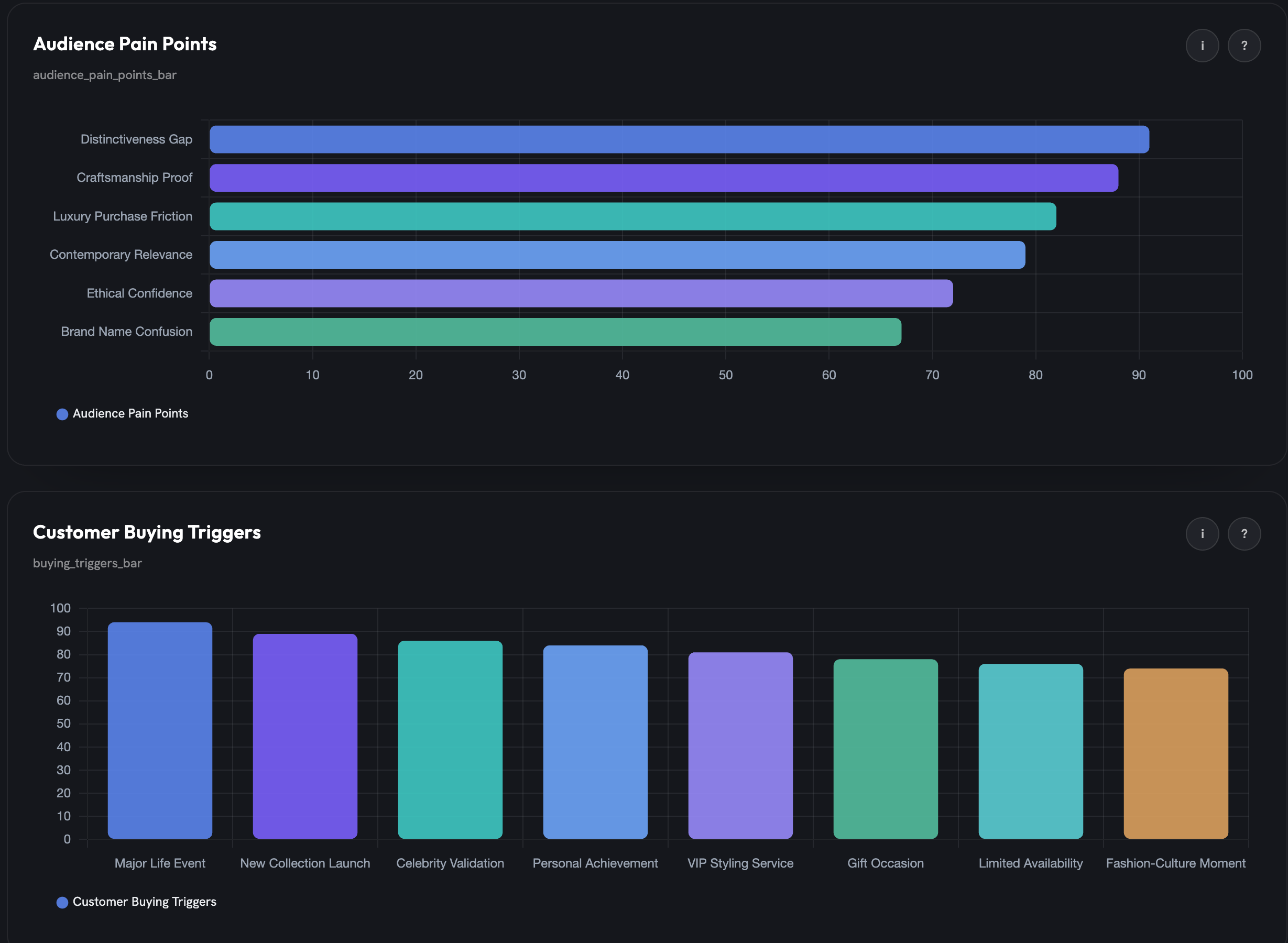Click the 'New Collection Launch' axis label

pyautogui.click(x=305, y=863)
